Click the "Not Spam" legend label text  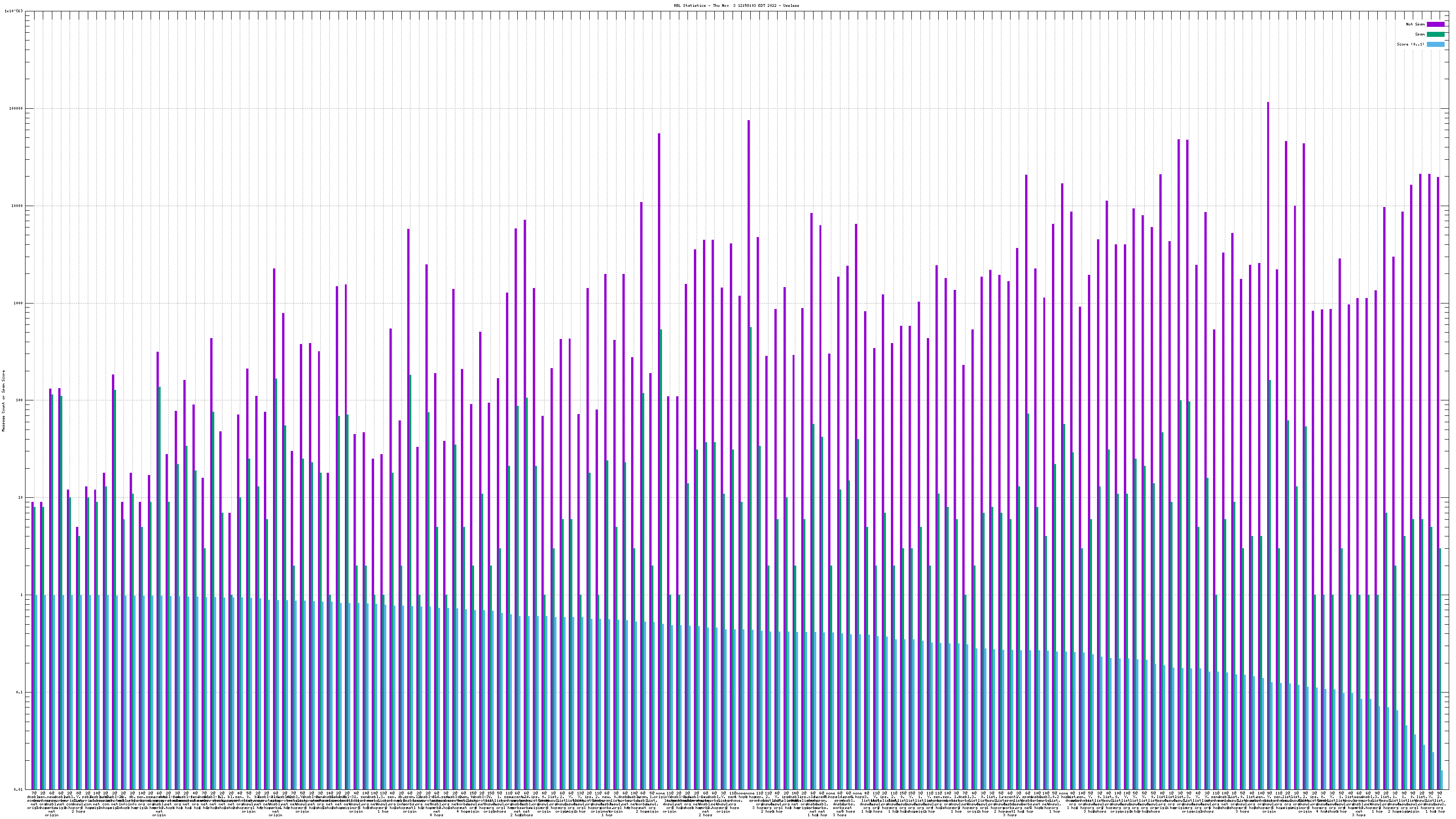click(1416, 24)
